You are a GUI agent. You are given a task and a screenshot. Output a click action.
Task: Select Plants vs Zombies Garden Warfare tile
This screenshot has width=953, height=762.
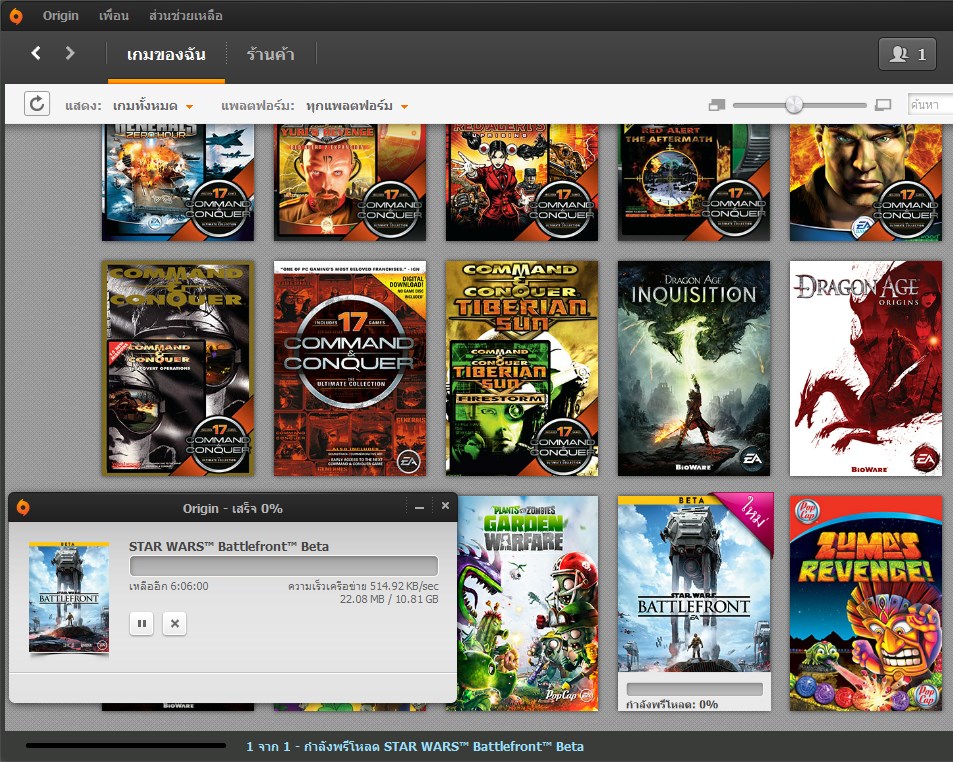[x=528, y=603]
